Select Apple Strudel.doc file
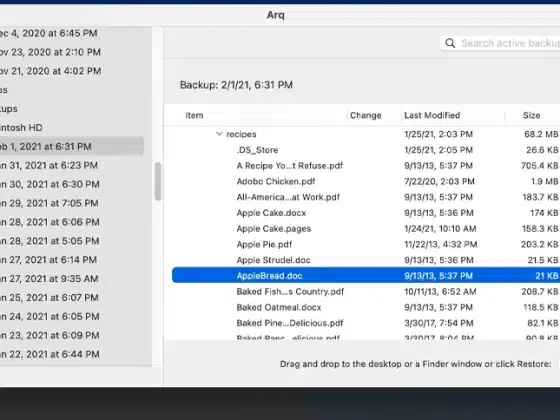Screen dimensions: 560x420 click(x=273, y=260)
